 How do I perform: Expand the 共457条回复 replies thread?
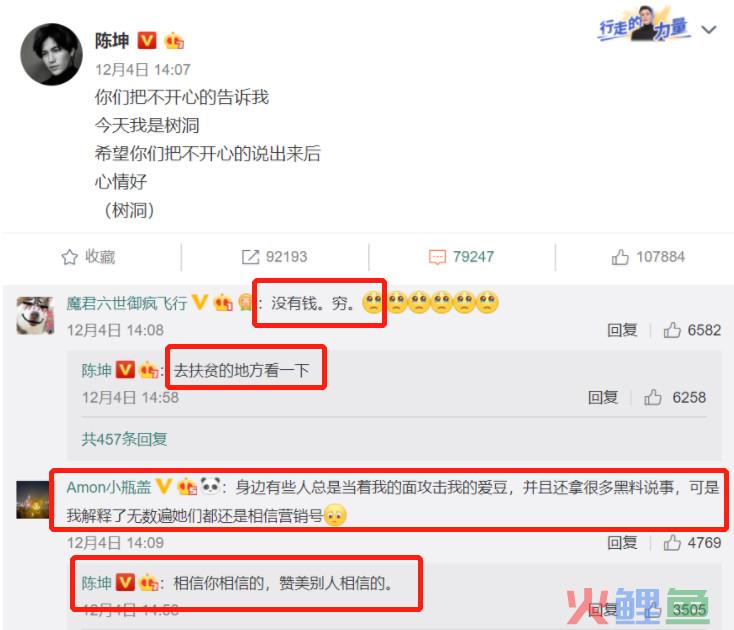pos(124,439)
